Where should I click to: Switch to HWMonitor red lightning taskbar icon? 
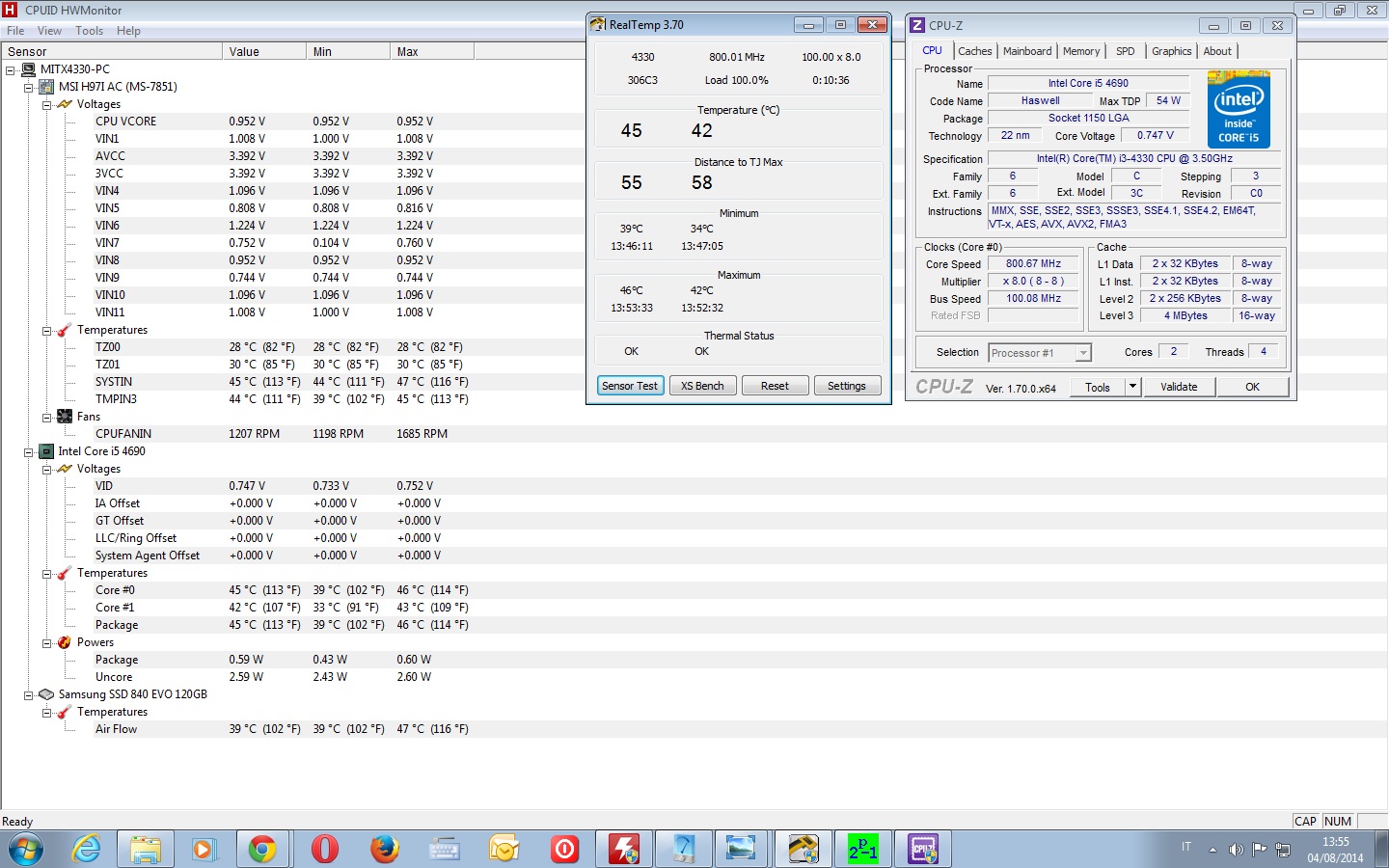point(624,849)
